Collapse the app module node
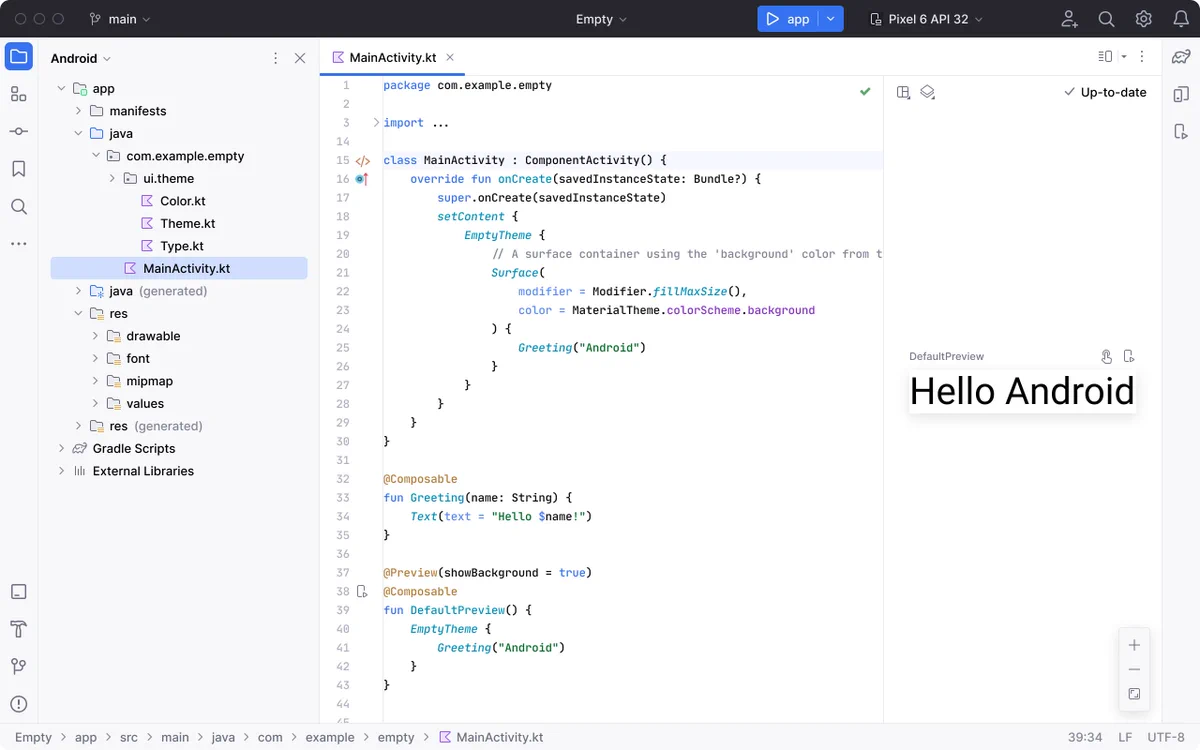This screenshot has height=750, width=1200. [x=61, y=89]
